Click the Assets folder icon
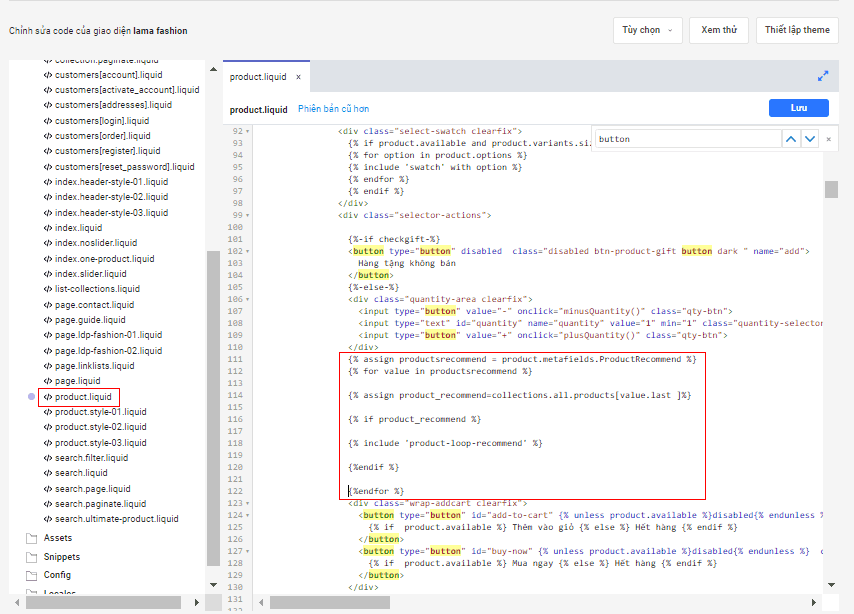 pyautogui.click(x=31, y=538)
